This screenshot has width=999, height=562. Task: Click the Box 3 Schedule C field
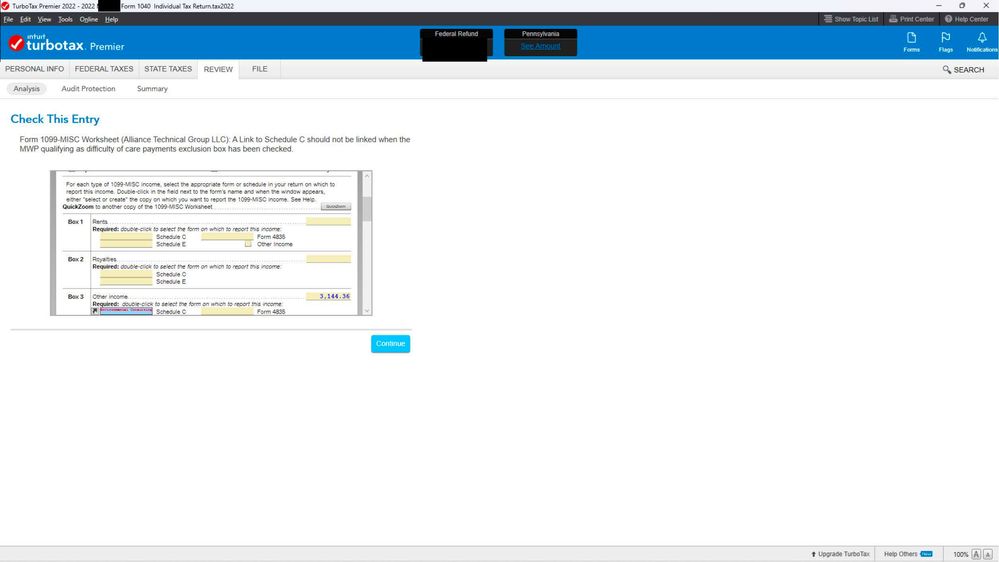point(126,312)
